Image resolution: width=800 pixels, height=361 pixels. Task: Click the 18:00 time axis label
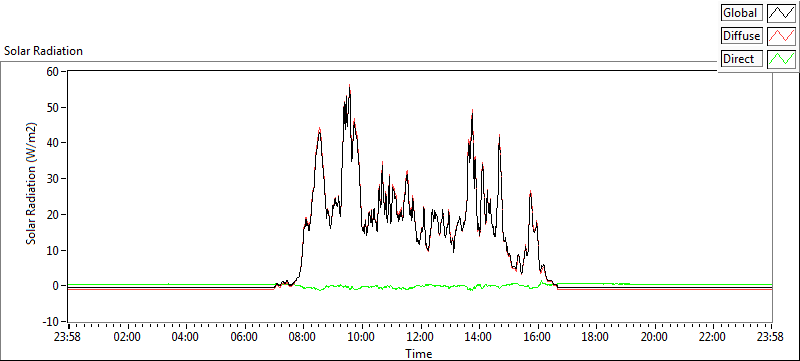pyautogui.click(x=596, y=337)
